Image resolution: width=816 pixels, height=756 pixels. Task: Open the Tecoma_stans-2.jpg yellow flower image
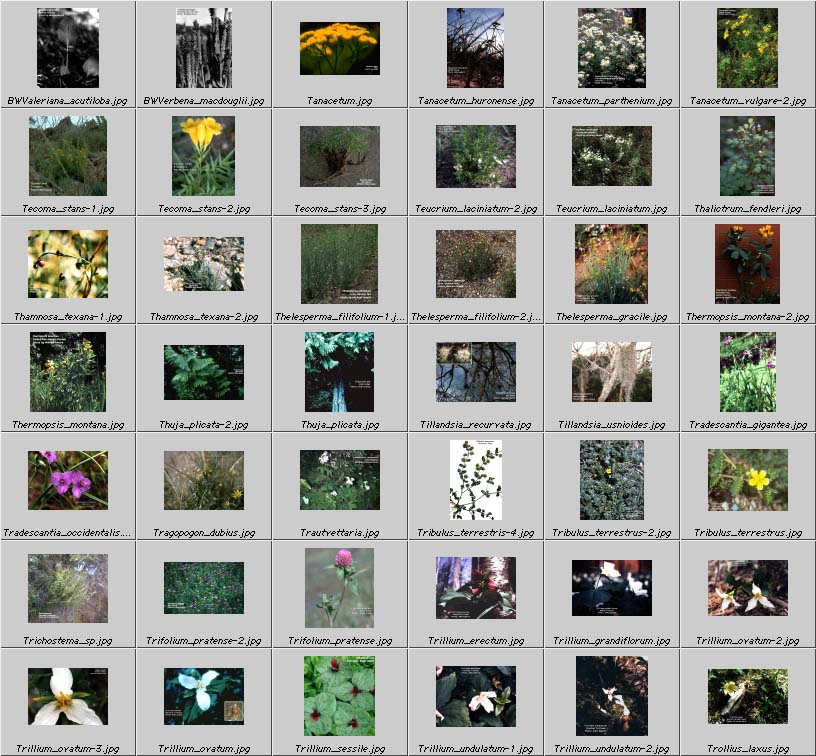pyautogui.click(x=203, y=156)
